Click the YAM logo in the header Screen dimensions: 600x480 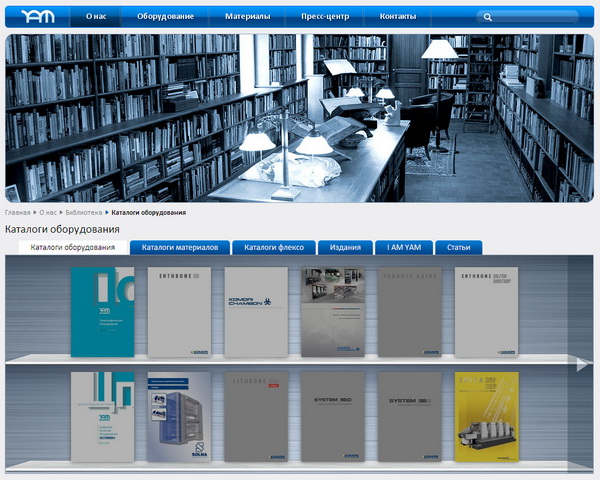point(37,16)
